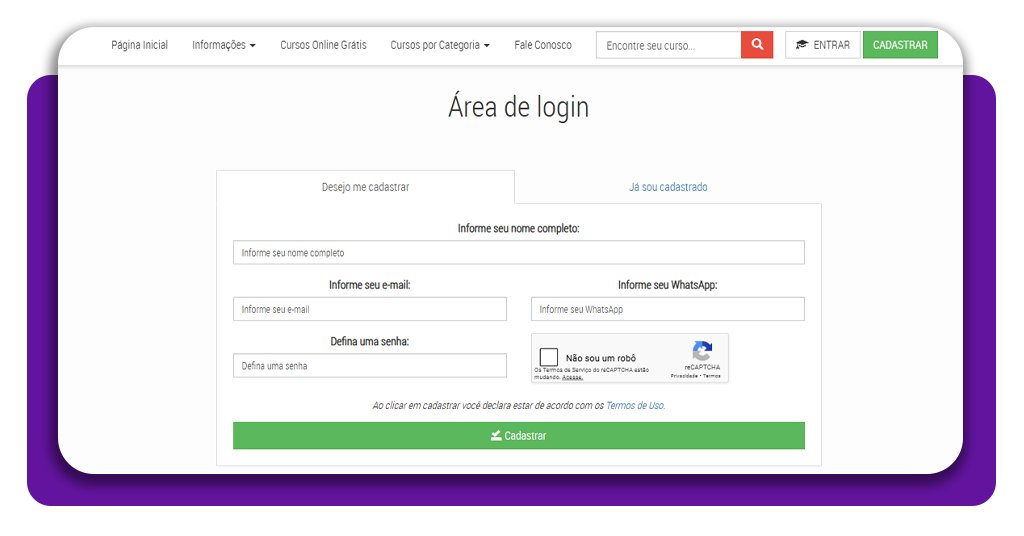
Task: Click the full name input field
Action: [x=519, y=253]
